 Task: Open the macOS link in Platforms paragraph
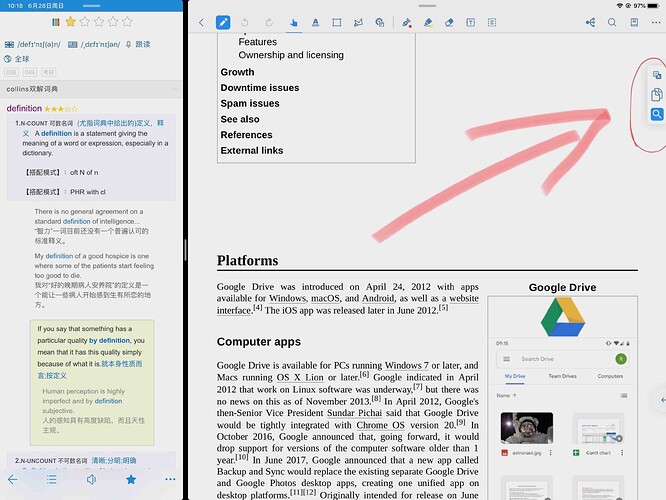point(325,299)
